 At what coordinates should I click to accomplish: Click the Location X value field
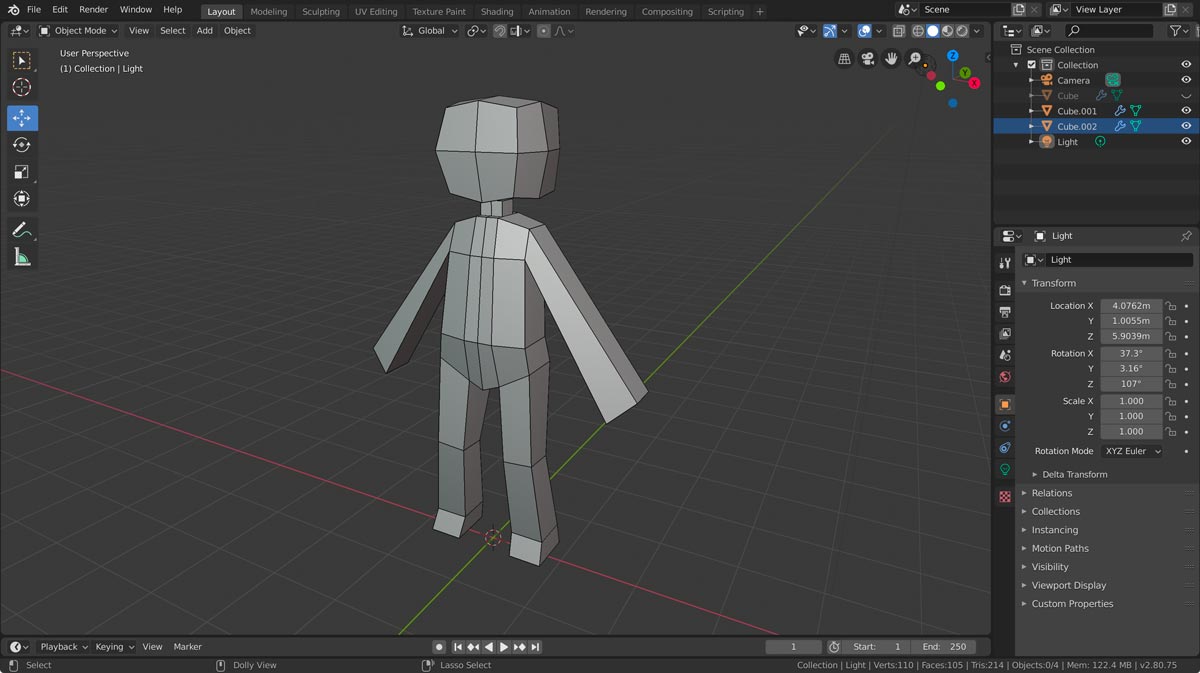pos(1131,306)
